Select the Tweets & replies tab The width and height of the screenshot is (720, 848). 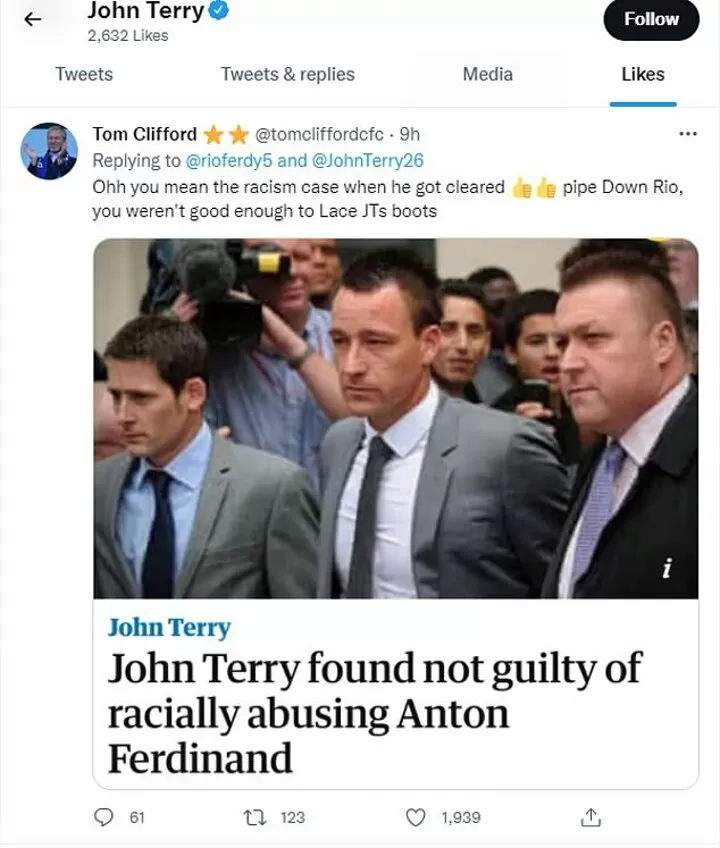tap(288, 74)
